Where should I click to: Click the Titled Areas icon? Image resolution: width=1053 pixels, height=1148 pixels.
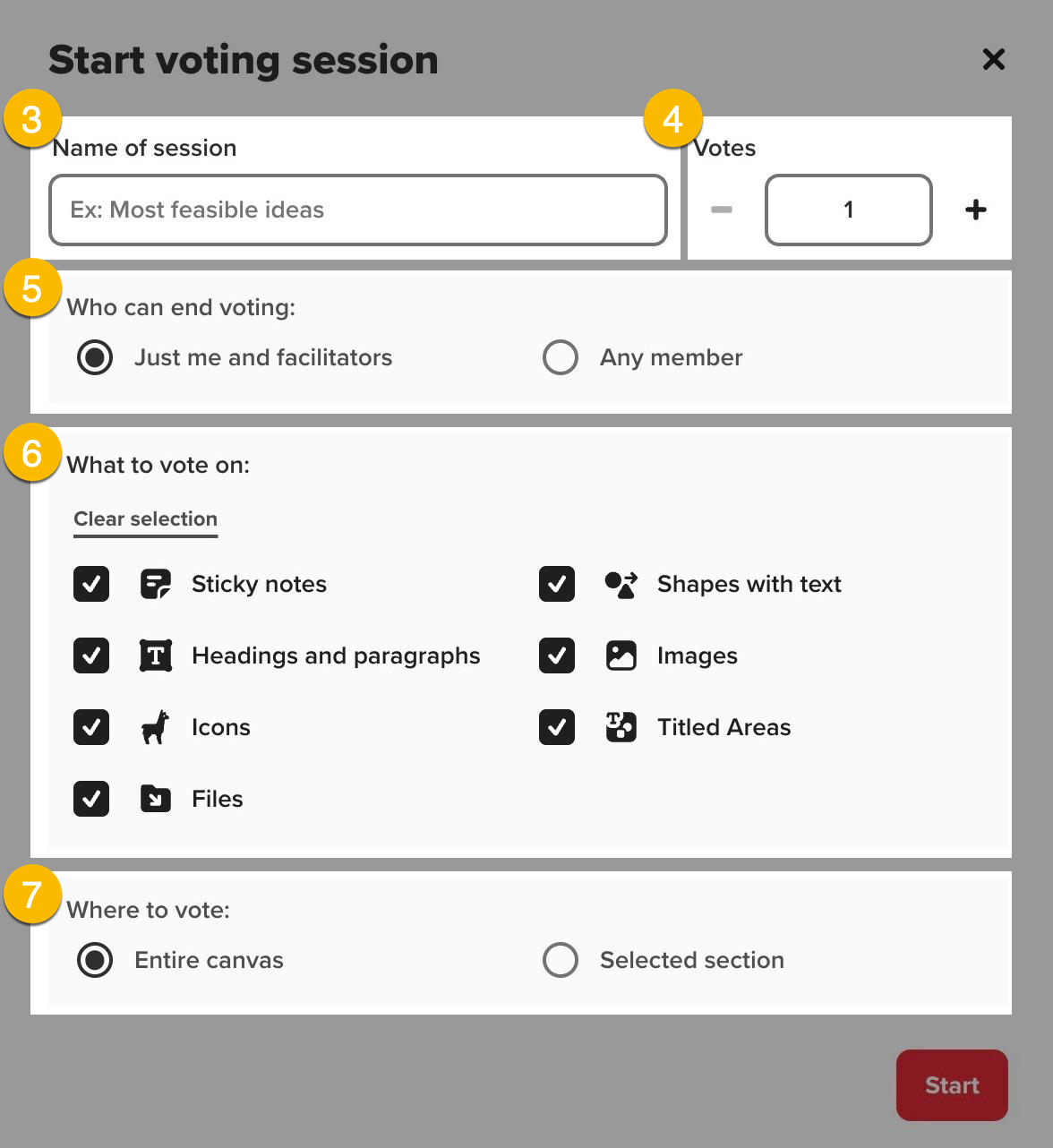(x=621, y=727)
